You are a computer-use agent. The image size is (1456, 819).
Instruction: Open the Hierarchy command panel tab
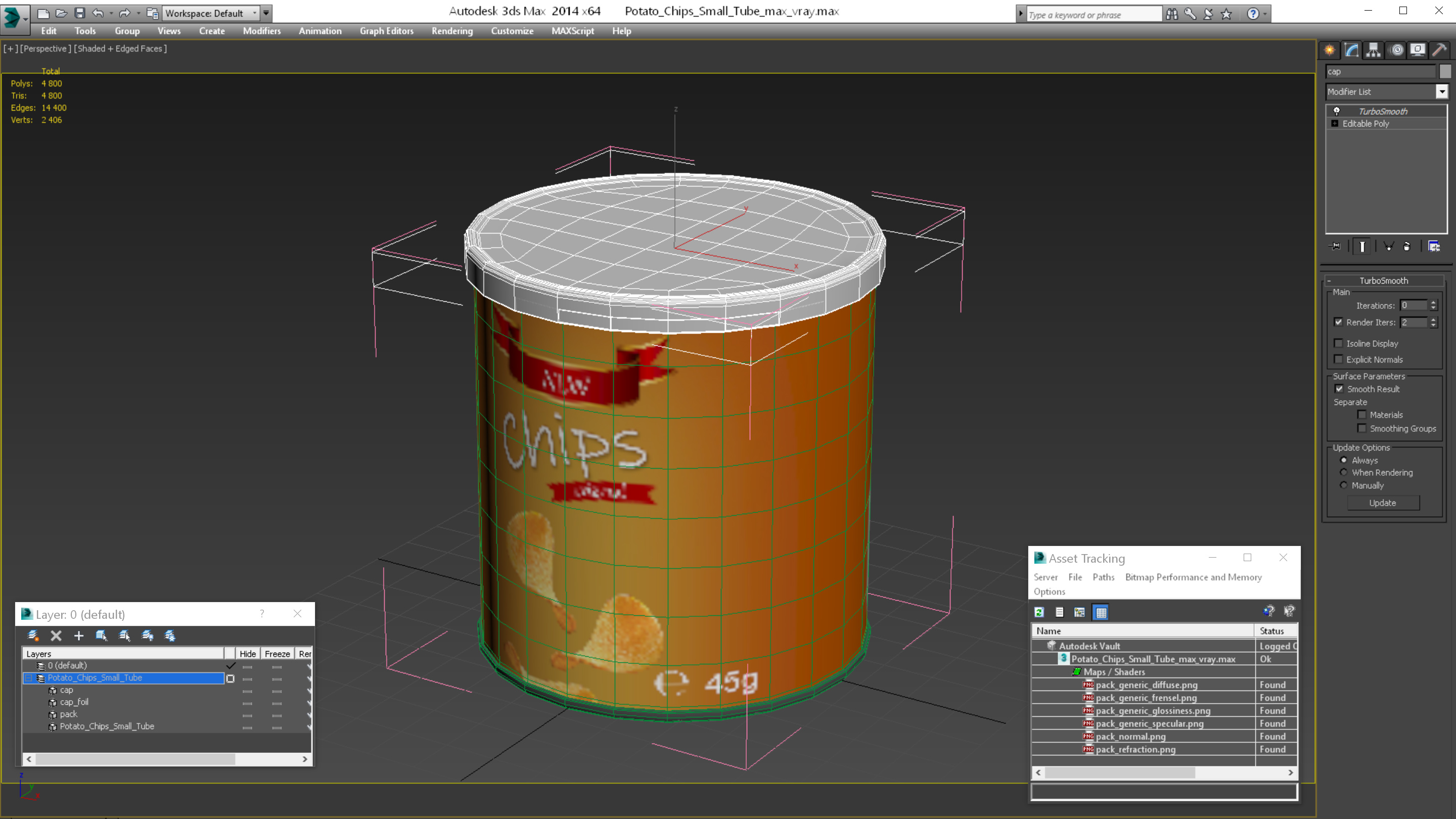[1374, 51]
